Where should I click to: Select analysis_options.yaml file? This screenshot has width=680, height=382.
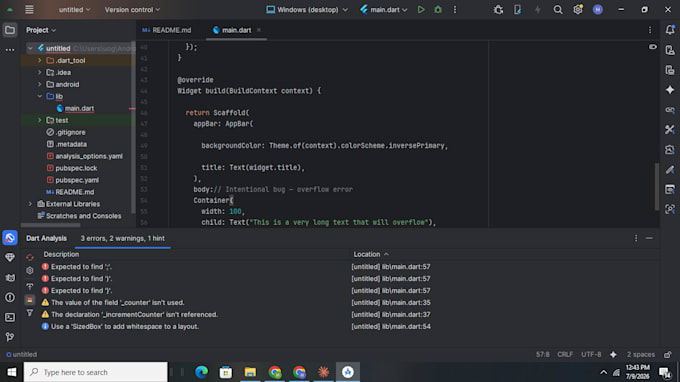pyautogui.click(x=88, y=156)
